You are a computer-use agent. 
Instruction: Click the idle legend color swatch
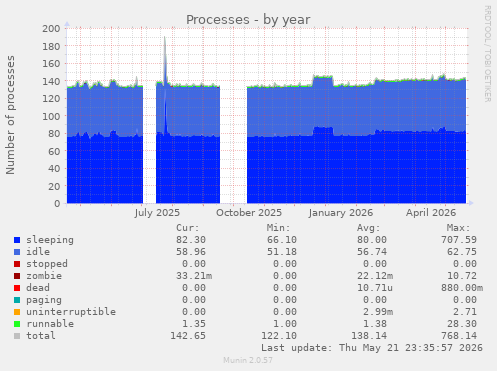(17, 252)
